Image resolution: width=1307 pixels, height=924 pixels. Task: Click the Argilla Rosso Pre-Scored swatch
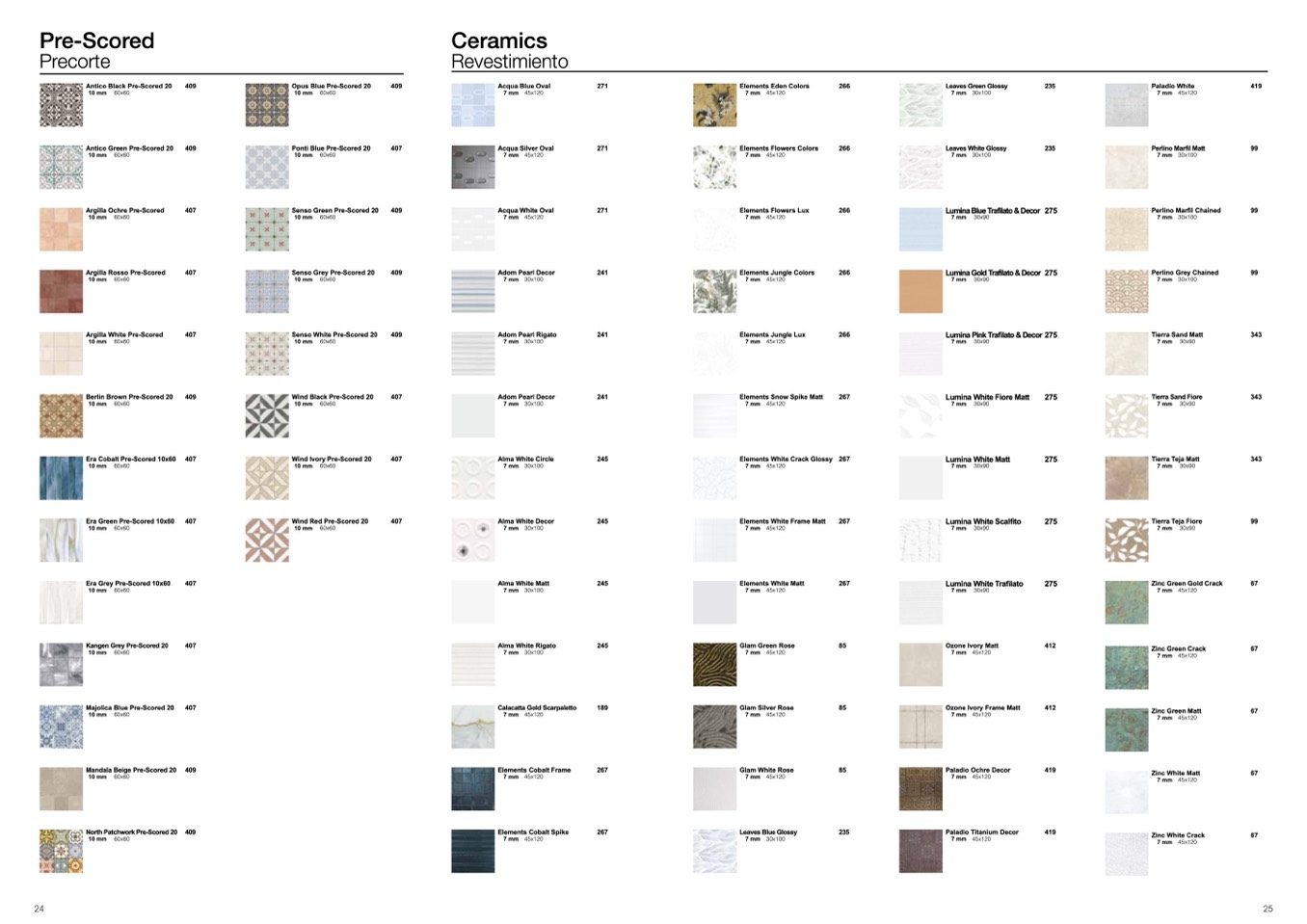coord(61,291)
